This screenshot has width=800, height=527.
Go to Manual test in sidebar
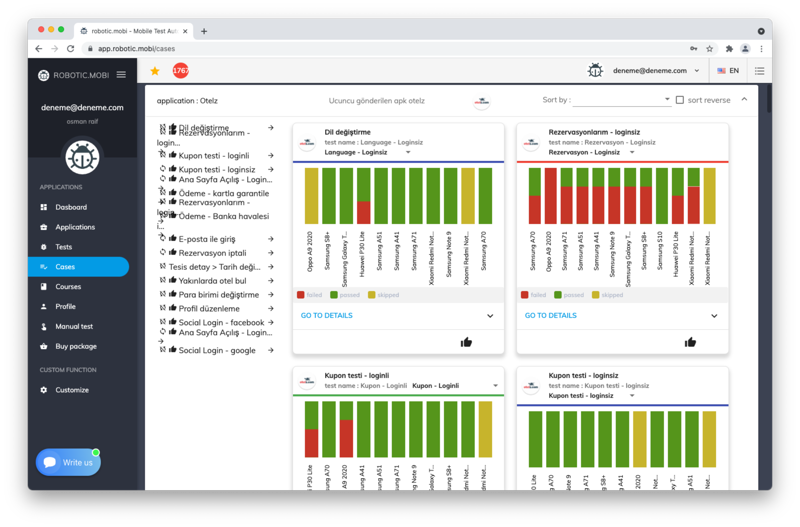73,326
